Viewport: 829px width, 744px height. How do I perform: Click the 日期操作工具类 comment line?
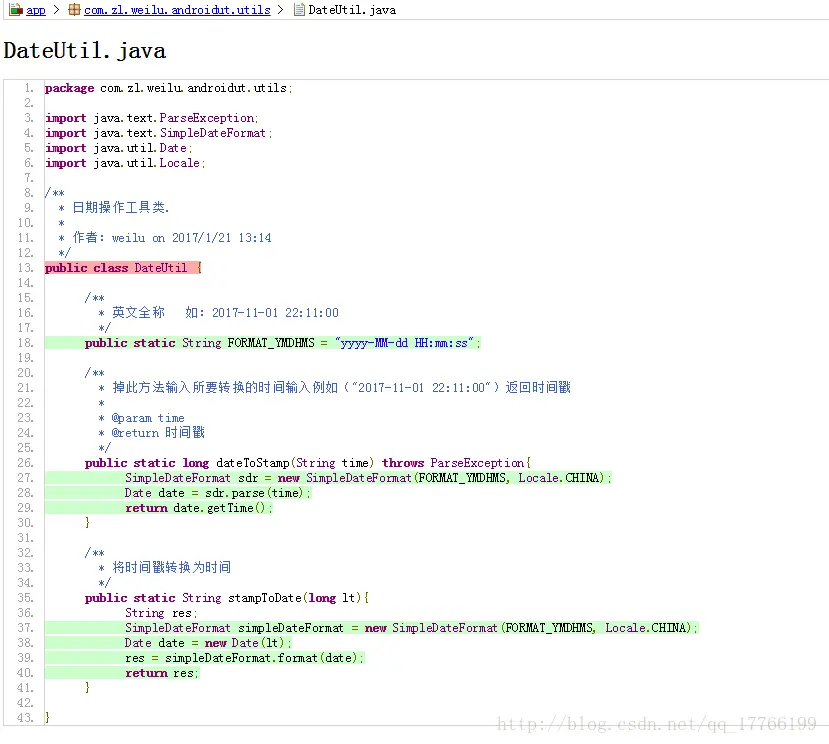pos(114,207)
